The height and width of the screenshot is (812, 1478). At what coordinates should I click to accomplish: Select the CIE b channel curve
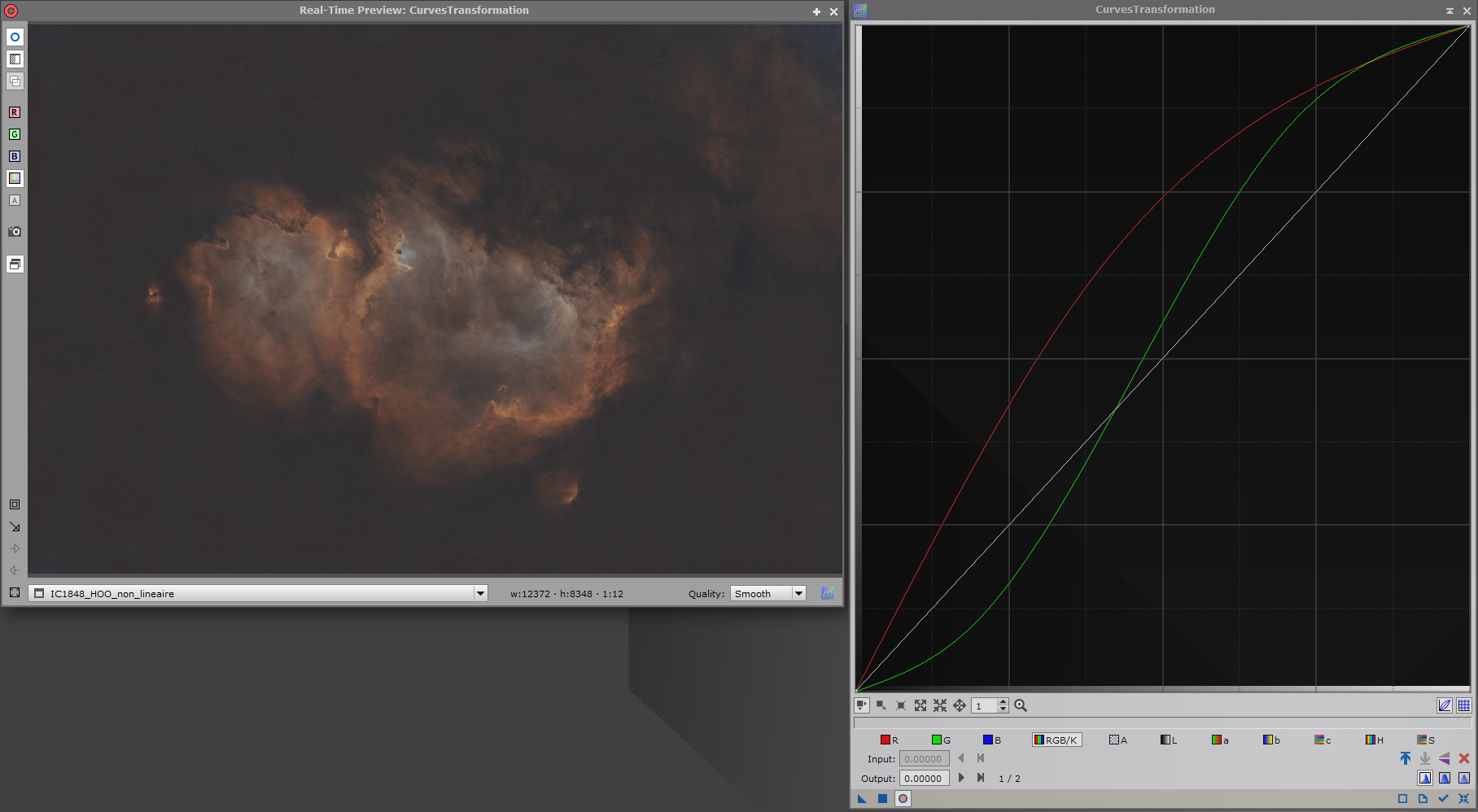coord(1271,740)
